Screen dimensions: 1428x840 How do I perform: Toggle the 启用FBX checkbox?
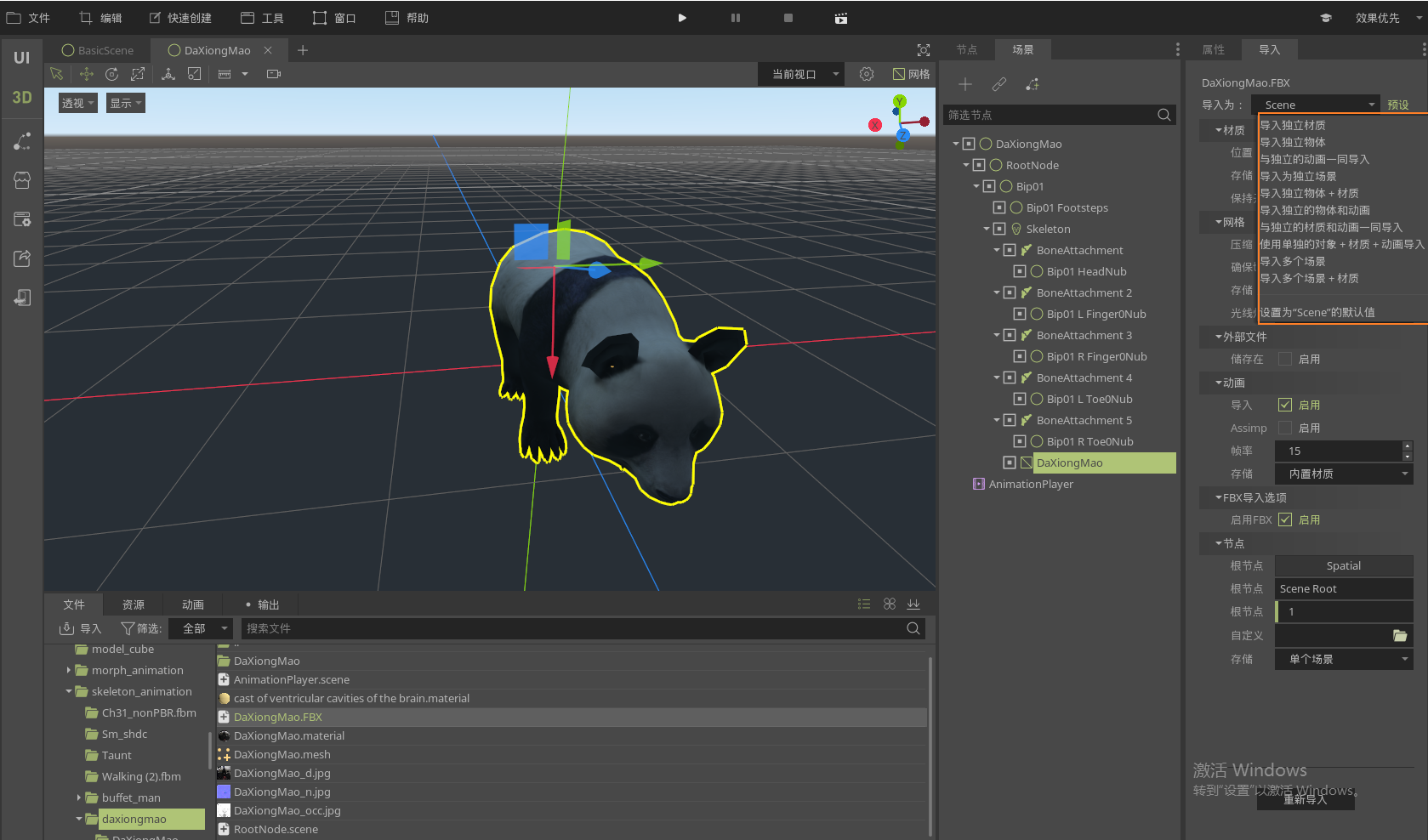click(1285, 519)
